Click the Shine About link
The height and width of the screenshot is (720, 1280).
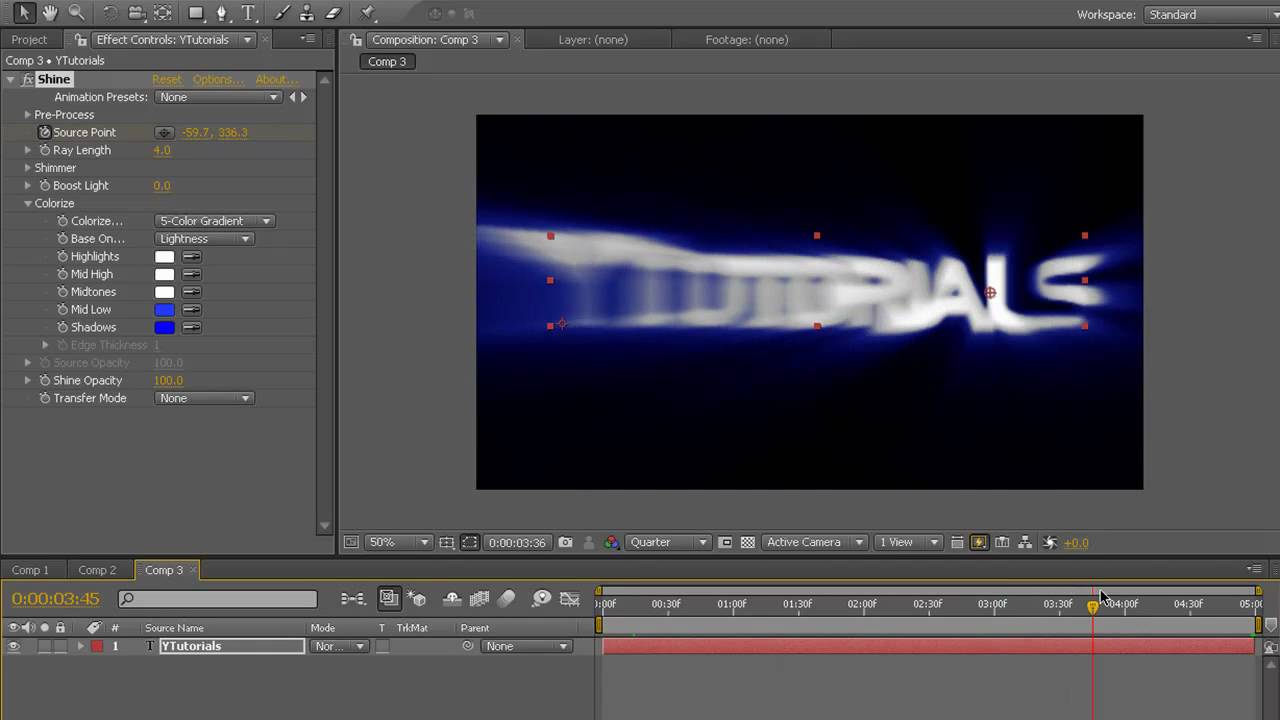275,80
